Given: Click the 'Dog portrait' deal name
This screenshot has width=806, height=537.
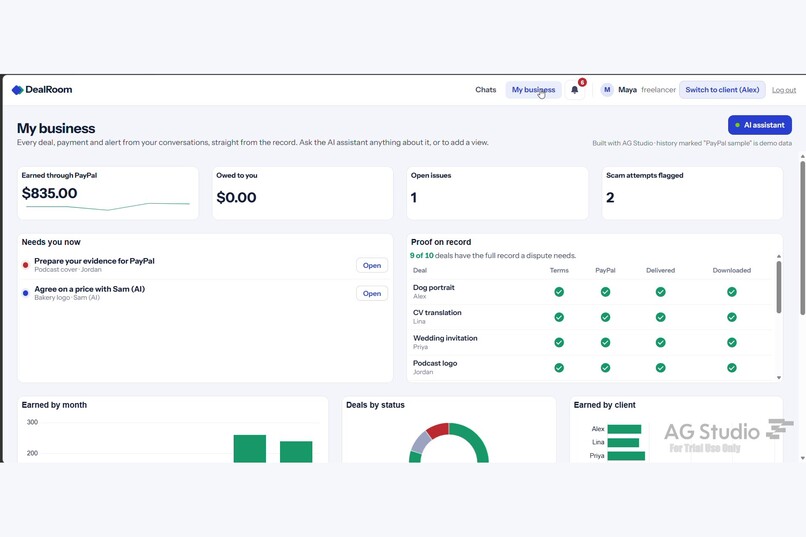Looking at the screenshot, I should [x=434, y=287].
